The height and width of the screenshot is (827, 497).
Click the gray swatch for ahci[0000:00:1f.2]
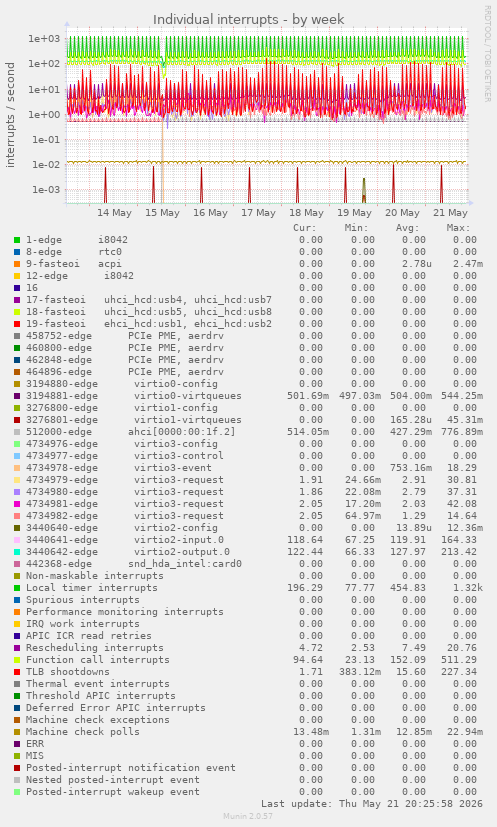click(x=17, y=432)
